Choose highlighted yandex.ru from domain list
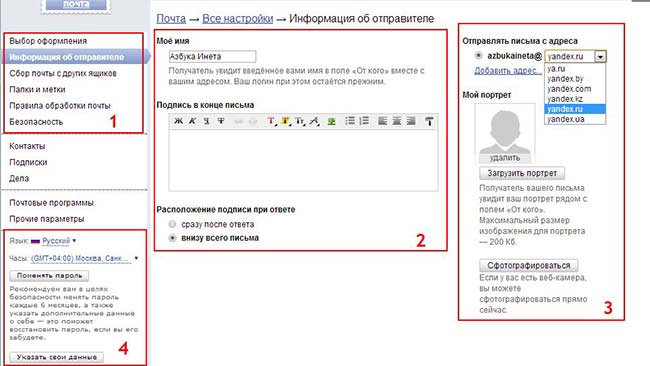This screenshot has width=650, height=366. coord(575,109)
